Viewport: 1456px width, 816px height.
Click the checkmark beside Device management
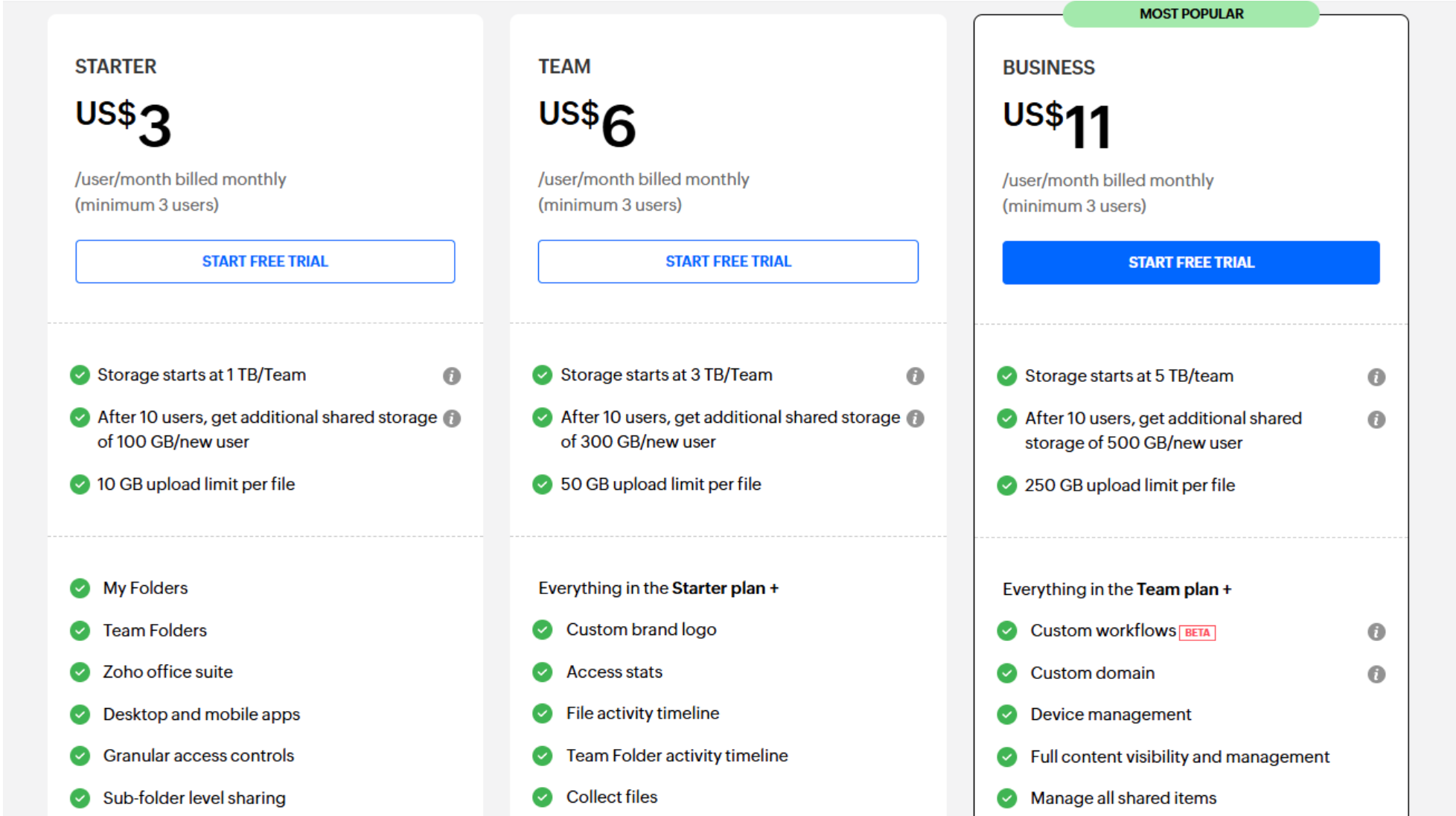[x=1006, y=714]
